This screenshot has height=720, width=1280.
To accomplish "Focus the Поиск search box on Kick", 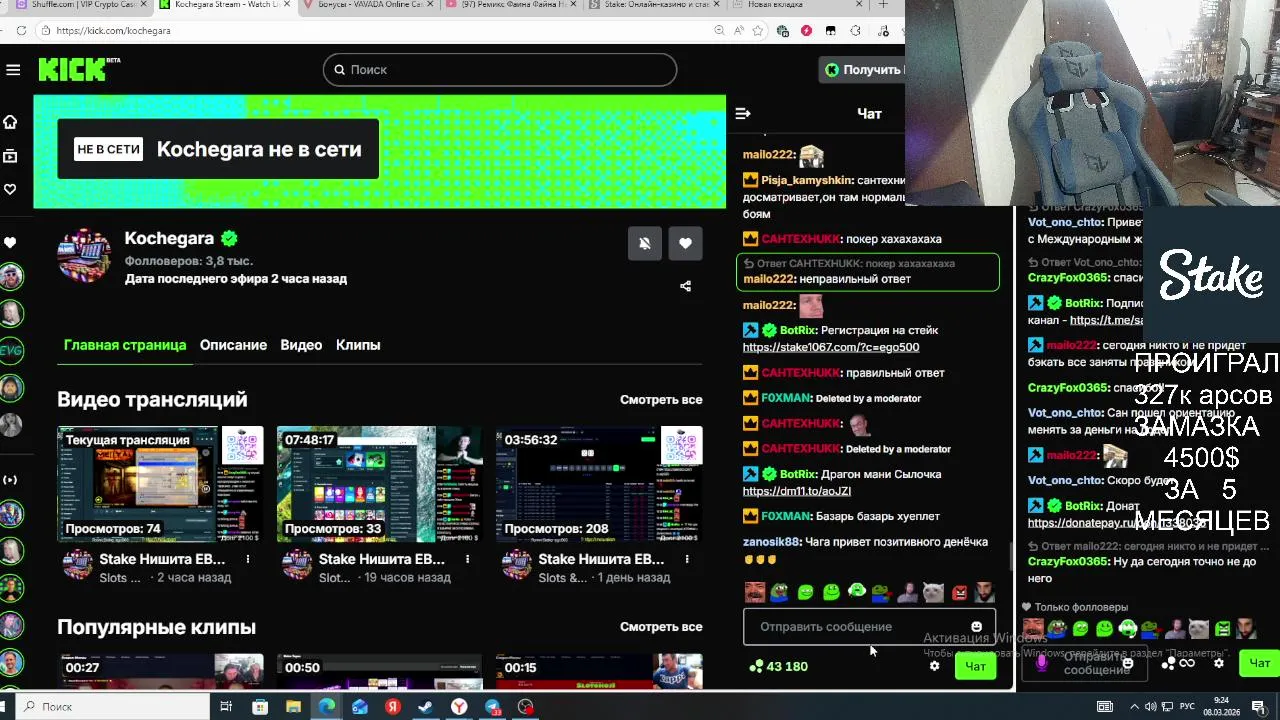I will 500,70.
